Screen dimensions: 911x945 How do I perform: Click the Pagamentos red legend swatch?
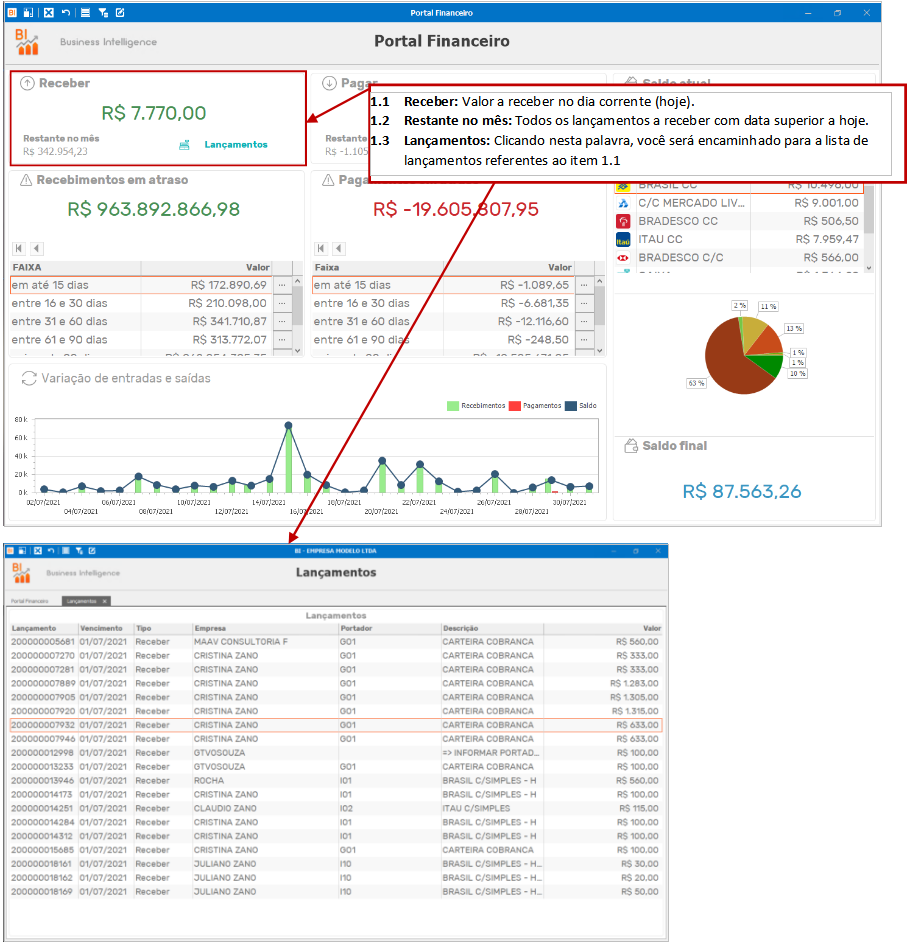[515, 406]
